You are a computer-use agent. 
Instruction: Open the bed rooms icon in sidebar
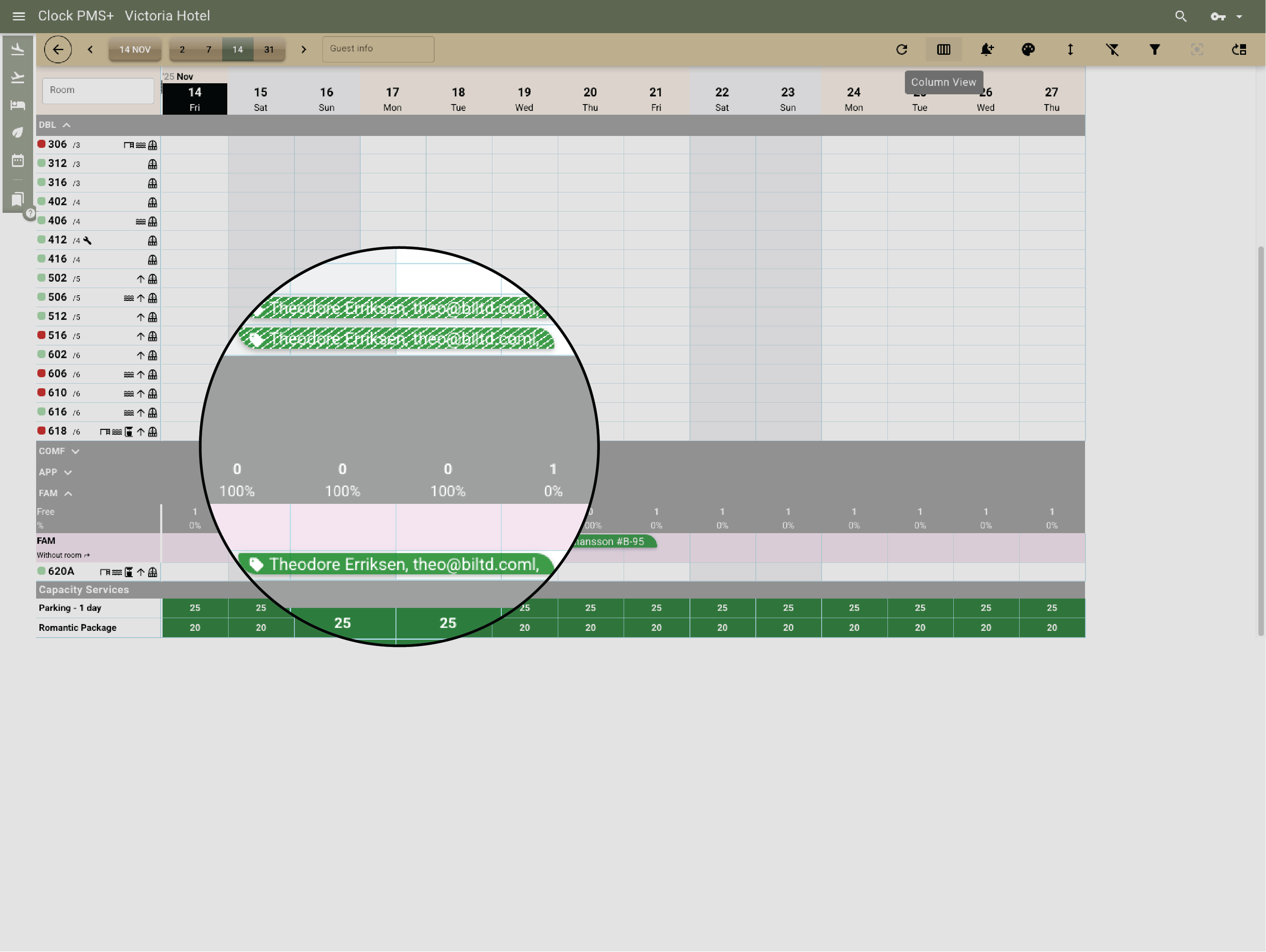tap(18, 105)
